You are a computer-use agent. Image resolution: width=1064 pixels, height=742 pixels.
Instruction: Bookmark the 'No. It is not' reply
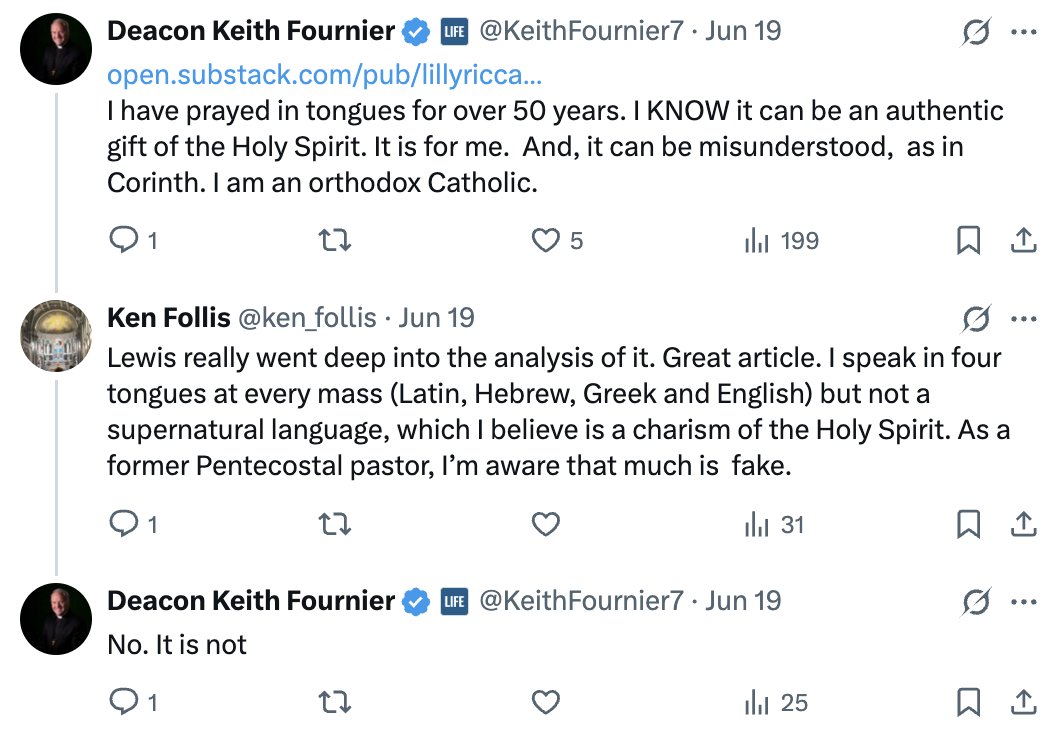point(968,703)
